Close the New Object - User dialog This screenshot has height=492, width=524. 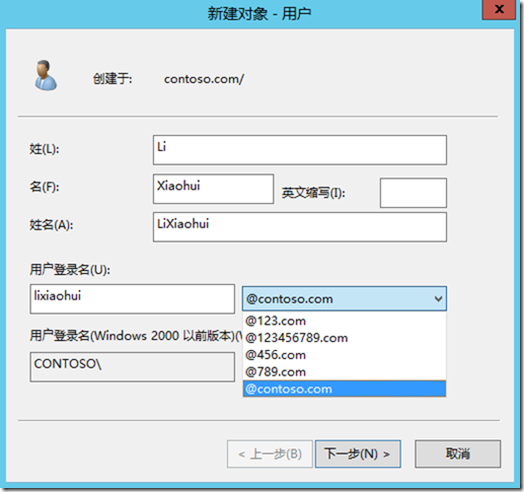point(499,10)
